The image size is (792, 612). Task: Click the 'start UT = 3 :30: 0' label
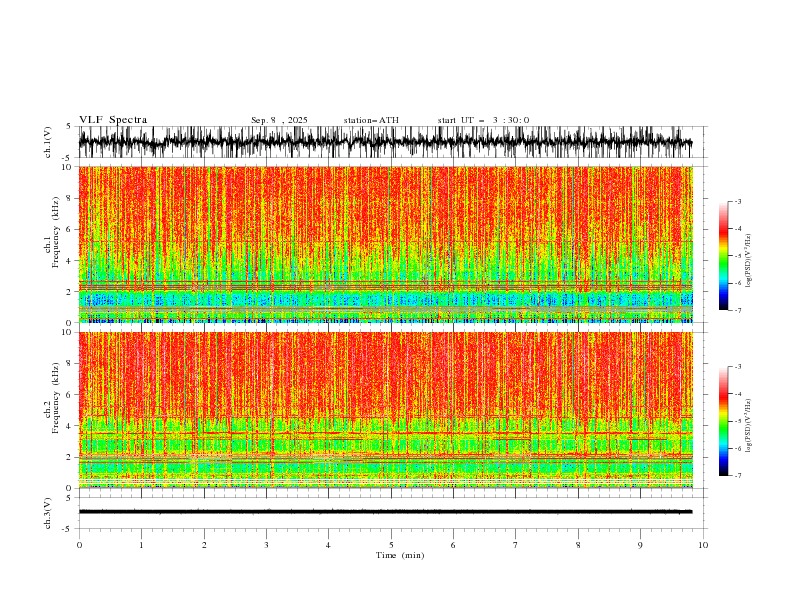coord(483,120)
